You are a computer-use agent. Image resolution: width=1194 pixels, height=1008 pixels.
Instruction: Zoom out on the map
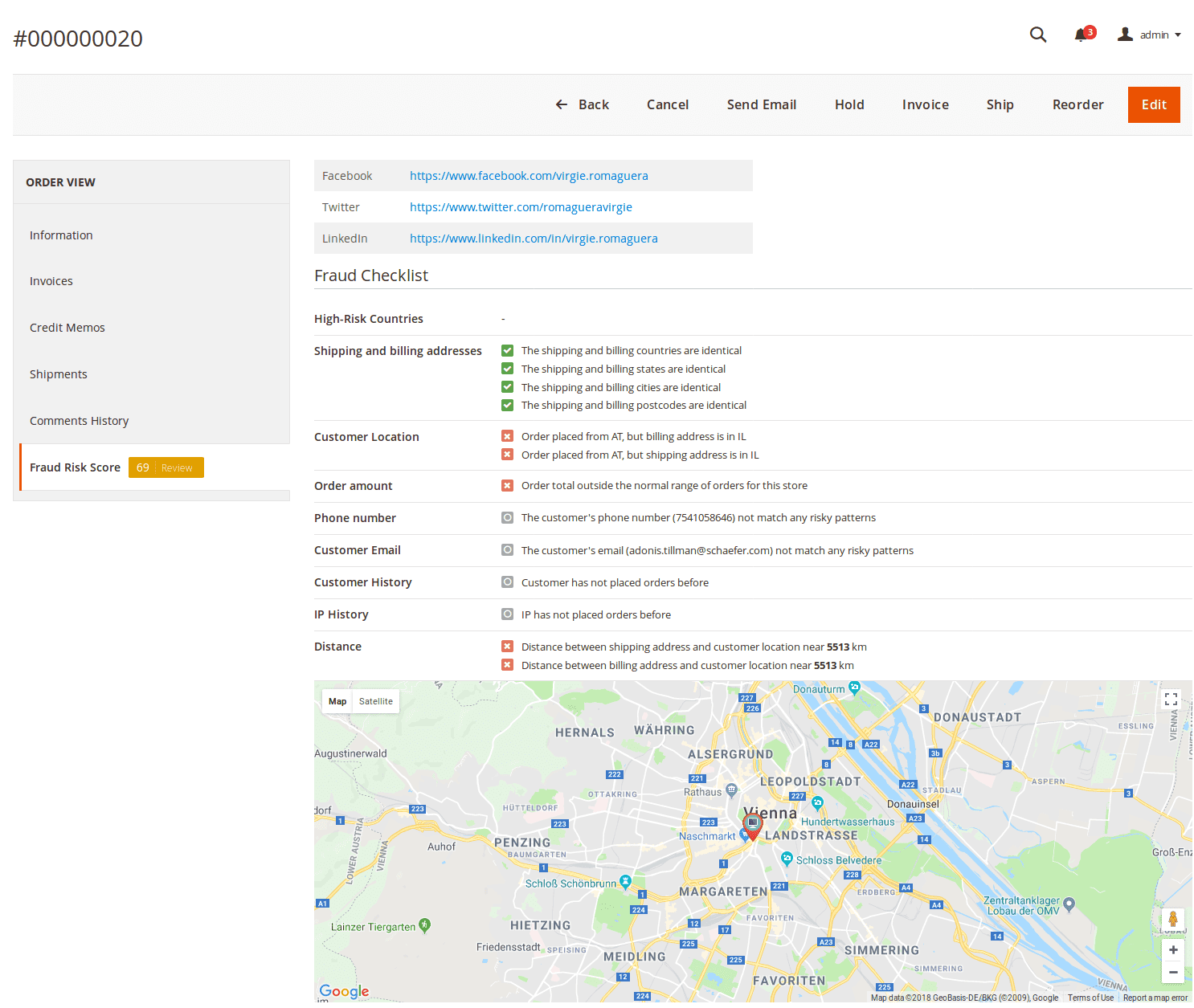(1173, 973)
